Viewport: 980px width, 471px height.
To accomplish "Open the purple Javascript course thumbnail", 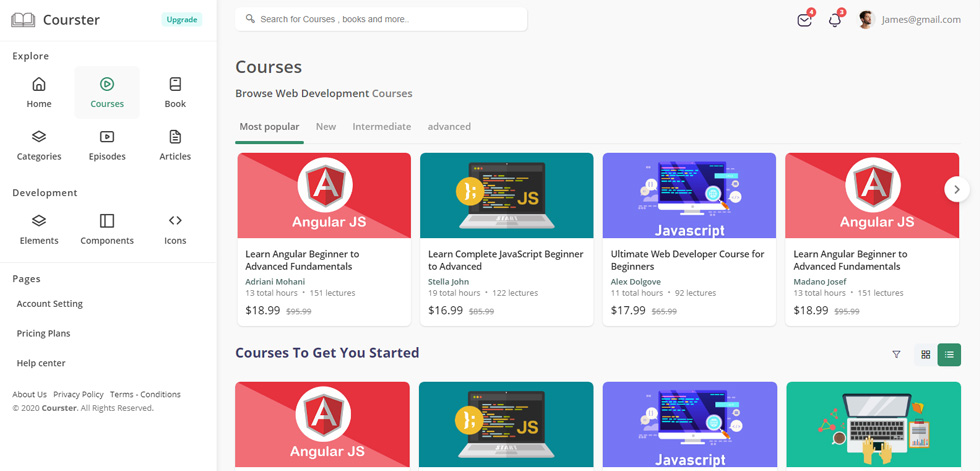I will click(689, 196).
